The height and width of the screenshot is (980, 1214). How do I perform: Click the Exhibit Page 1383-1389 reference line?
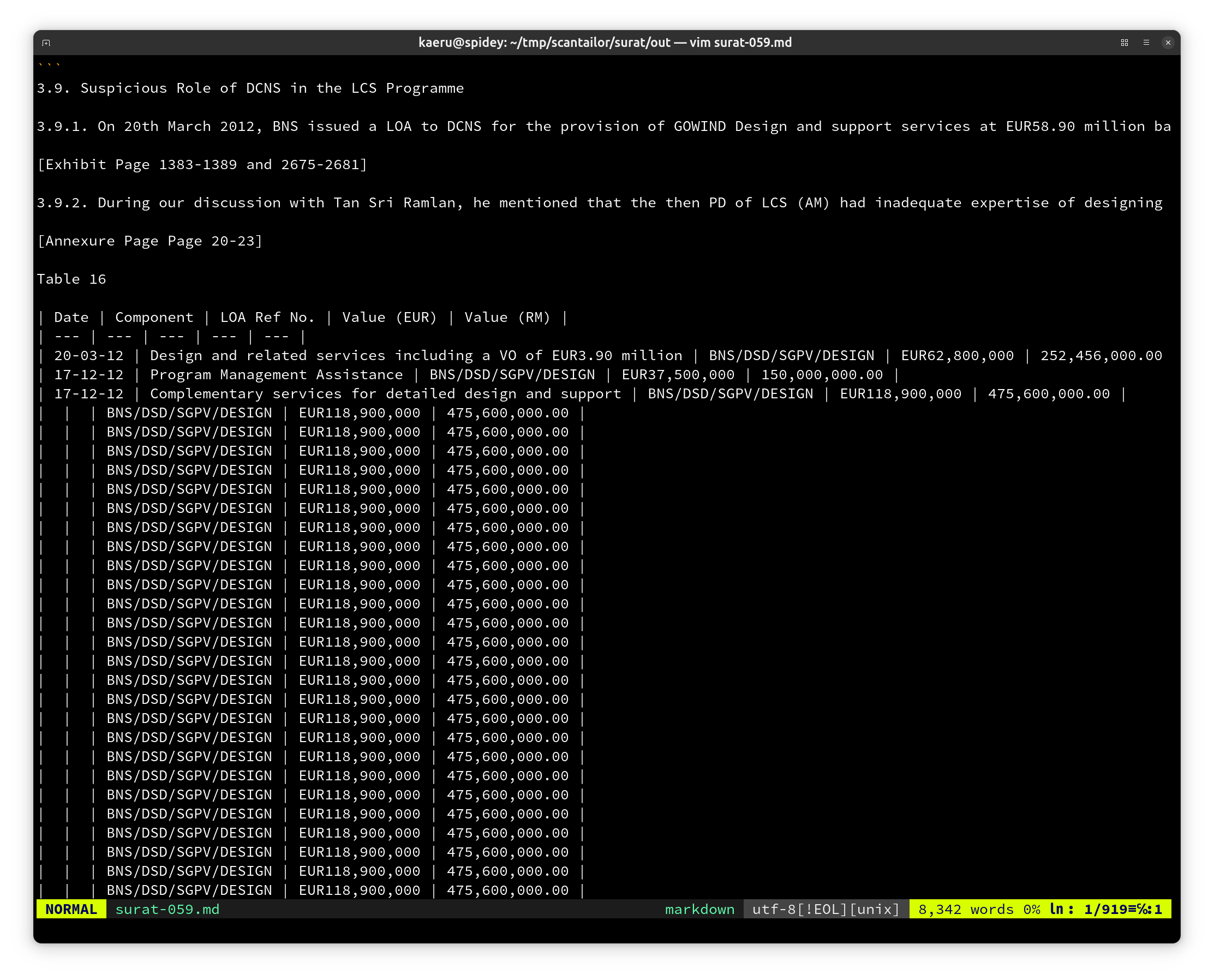click(x=202, y=164)
